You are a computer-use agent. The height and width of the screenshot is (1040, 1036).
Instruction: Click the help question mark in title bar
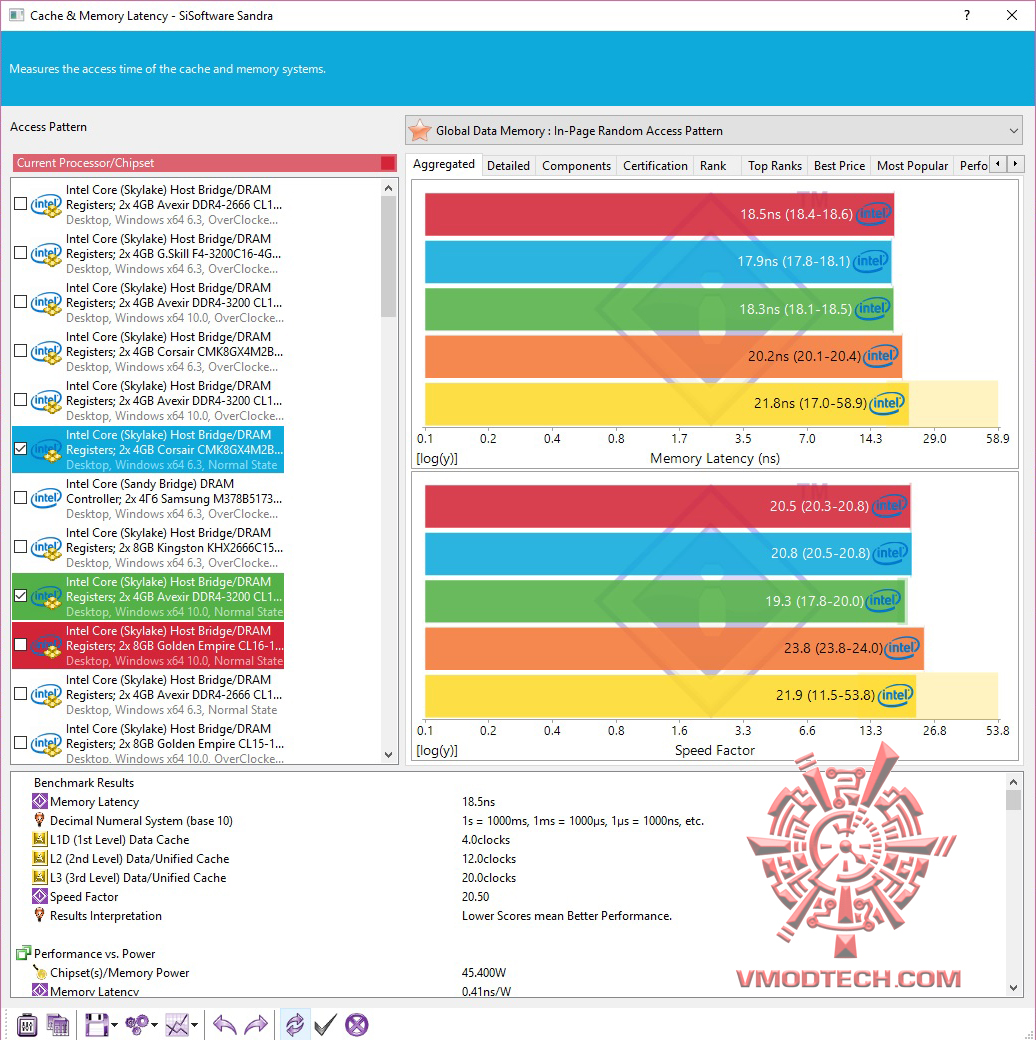pyautogui.click(x=967, y=15)
